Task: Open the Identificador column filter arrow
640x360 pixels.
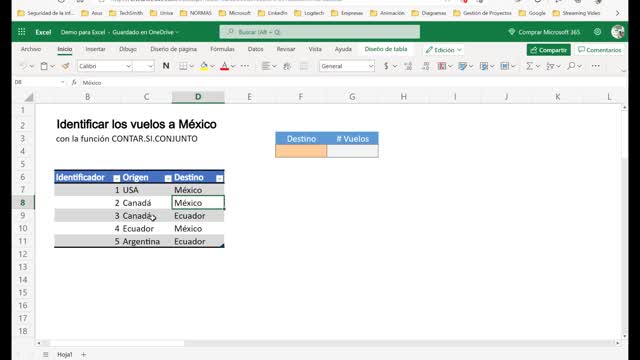Action: click(117, 178)
